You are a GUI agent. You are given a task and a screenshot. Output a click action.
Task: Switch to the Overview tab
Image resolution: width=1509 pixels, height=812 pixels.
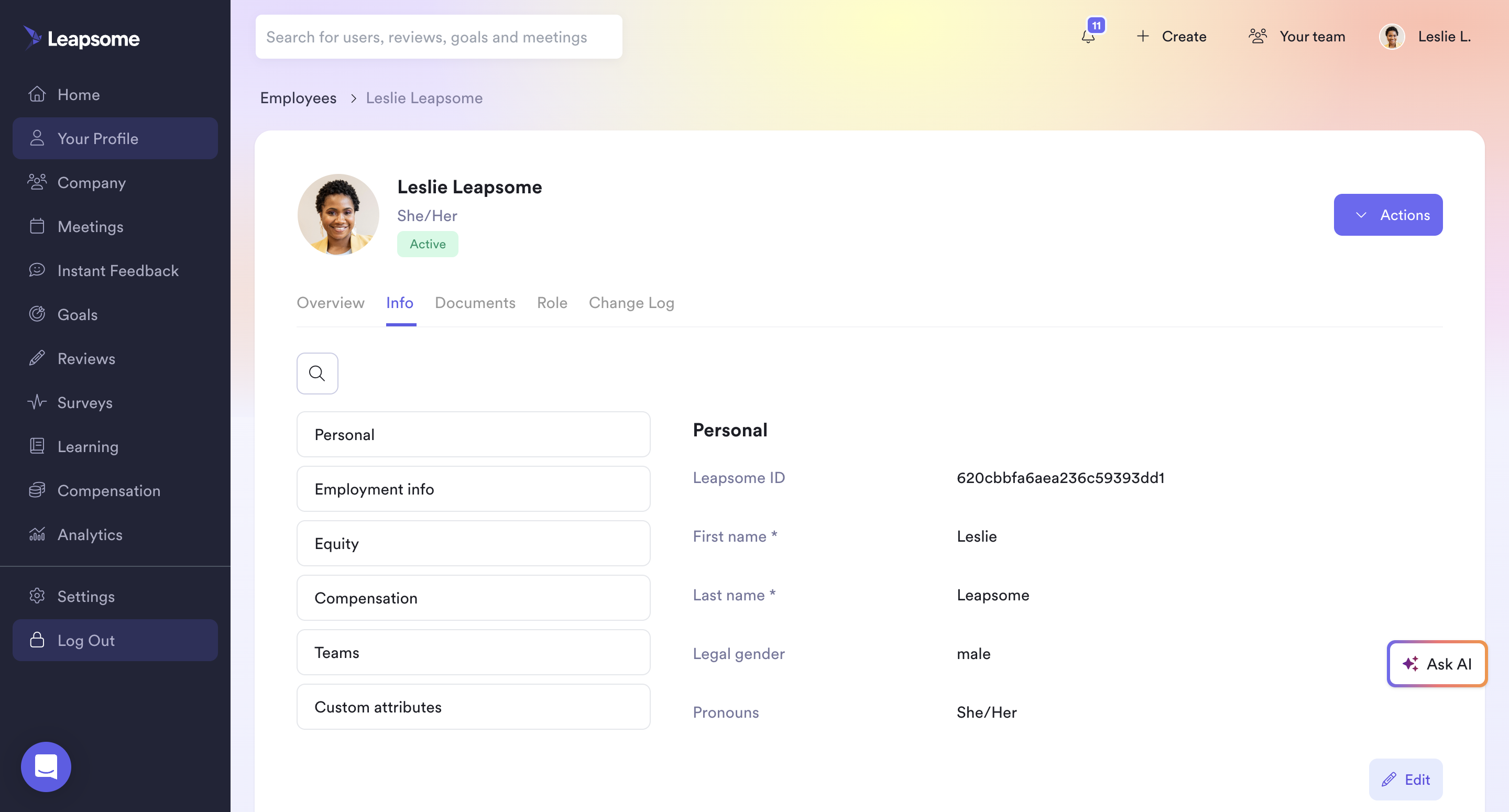(x=331, y=302)
